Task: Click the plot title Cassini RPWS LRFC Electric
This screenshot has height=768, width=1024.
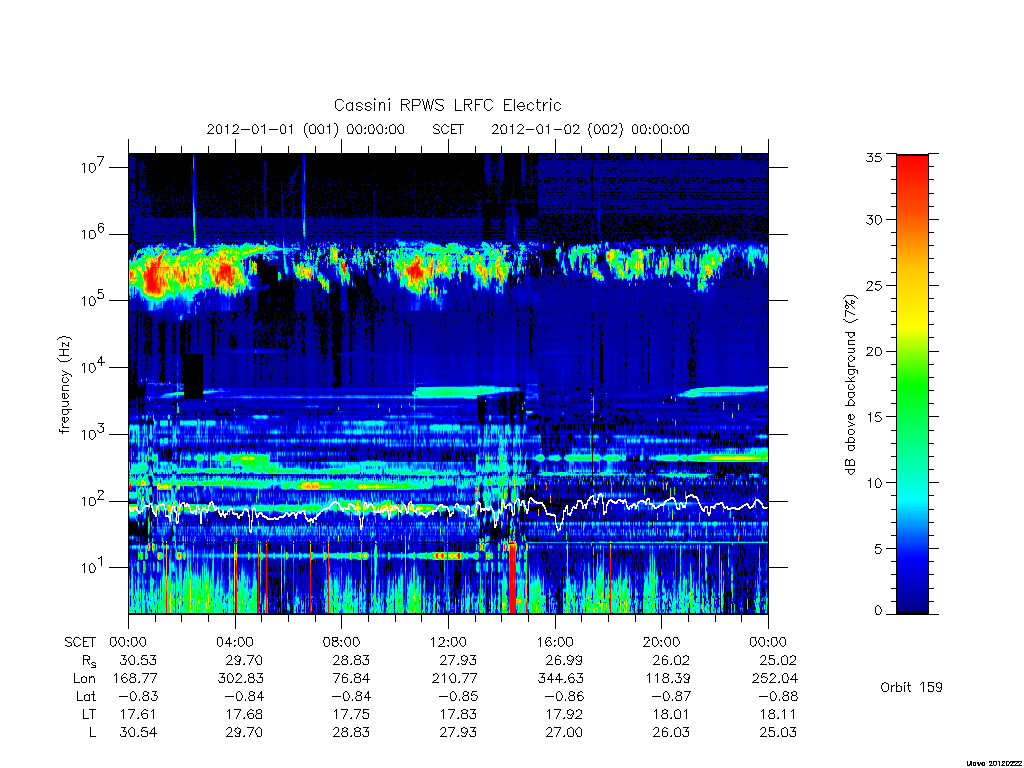Action: click(x=447, y=105)
